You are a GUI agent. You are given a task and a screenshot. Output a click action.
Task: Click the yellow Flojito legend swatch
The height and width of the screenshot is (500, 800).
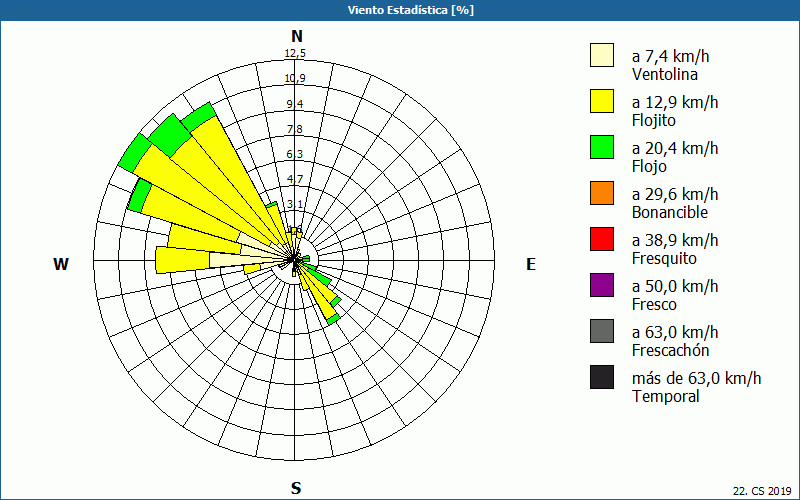click(602, 101)
